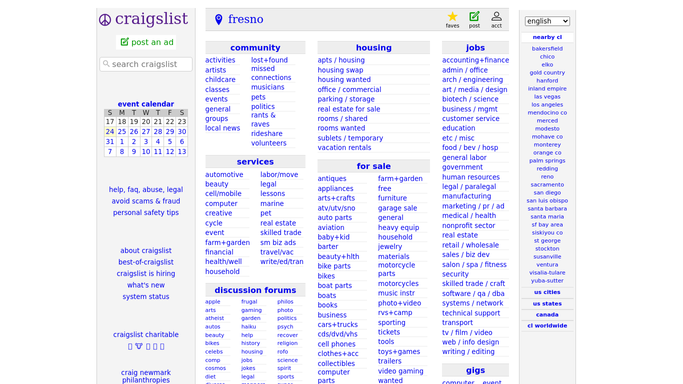Open the discussion forums header

point(255,290)
